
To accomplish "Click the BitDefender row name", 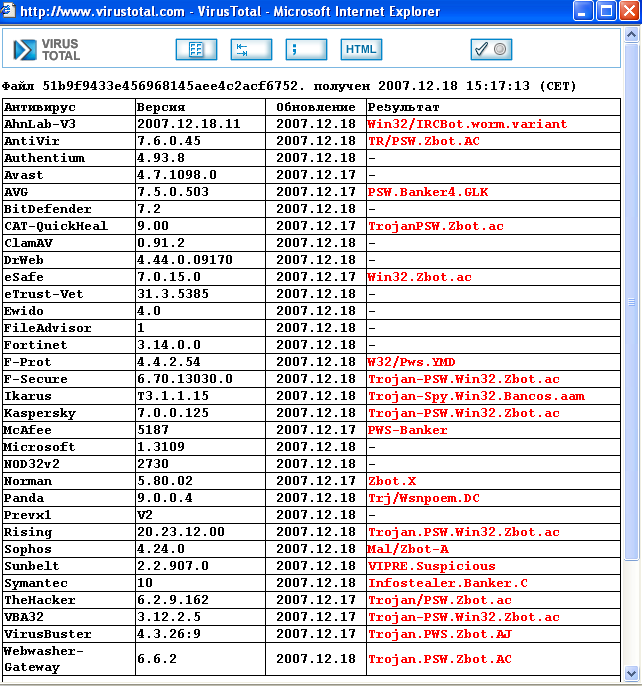I will 48,209.
